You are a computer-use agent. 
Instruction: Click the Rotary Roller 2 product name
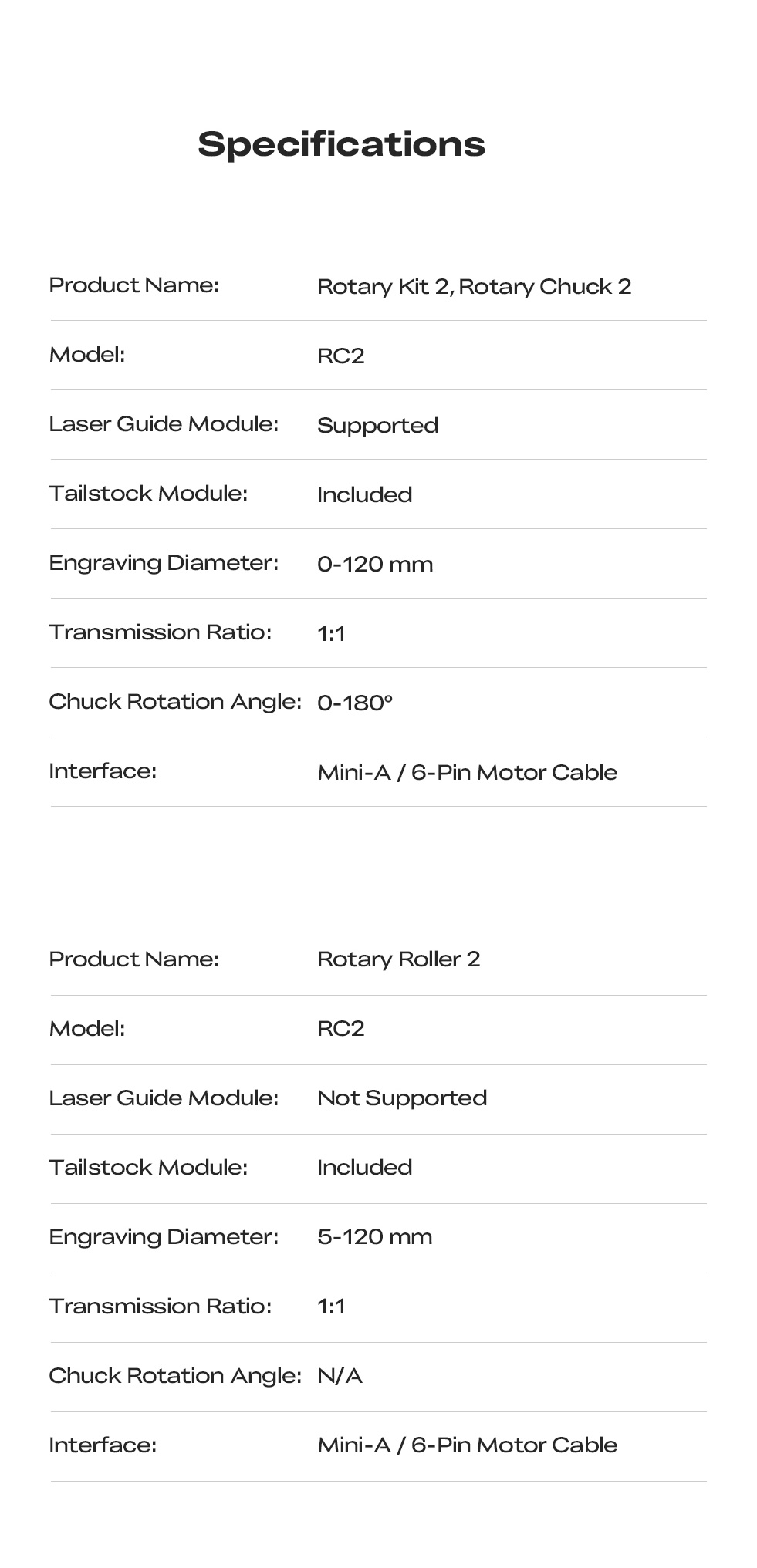pos(398,959)
